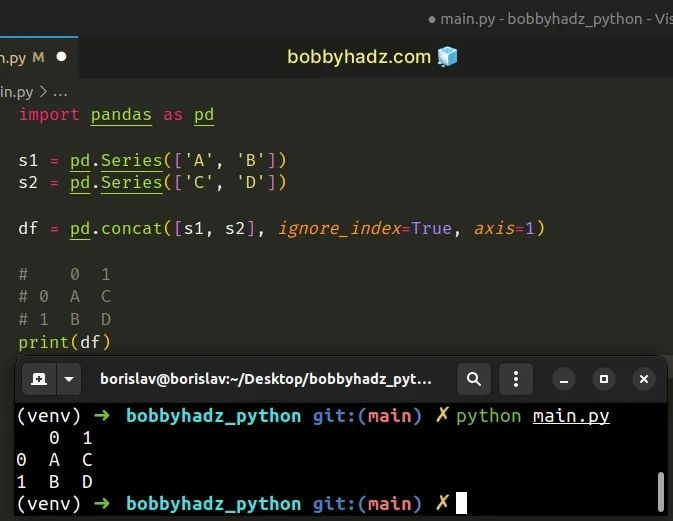The image size is (673, 521).
Task: Click 'concat' in the df line
Action: pyautogui.click(x=131, y=228)
